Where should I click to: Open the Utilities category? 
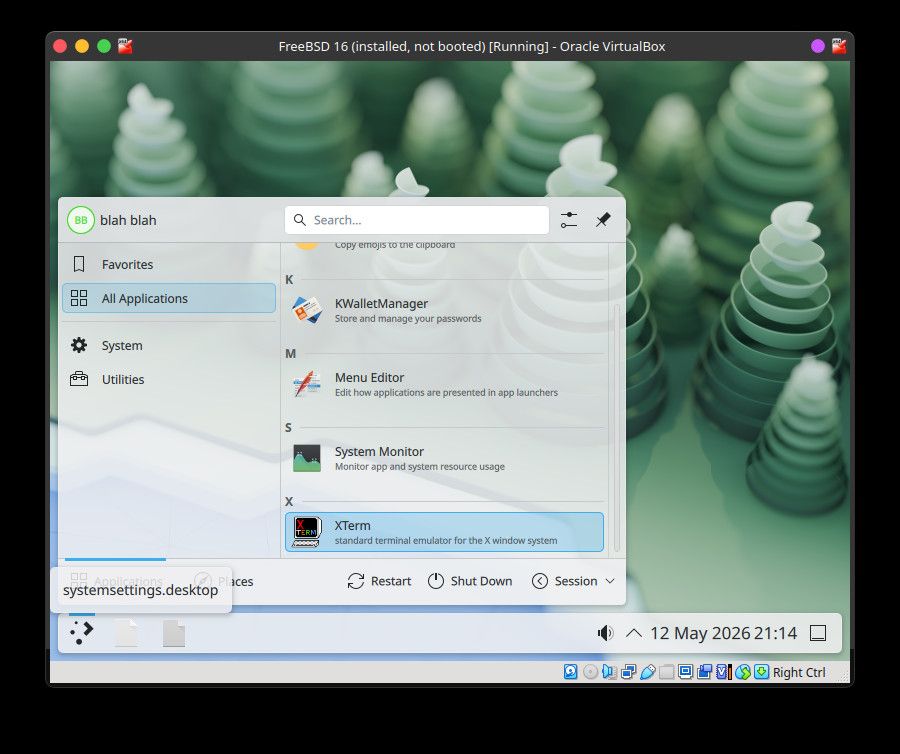(169, 379)
